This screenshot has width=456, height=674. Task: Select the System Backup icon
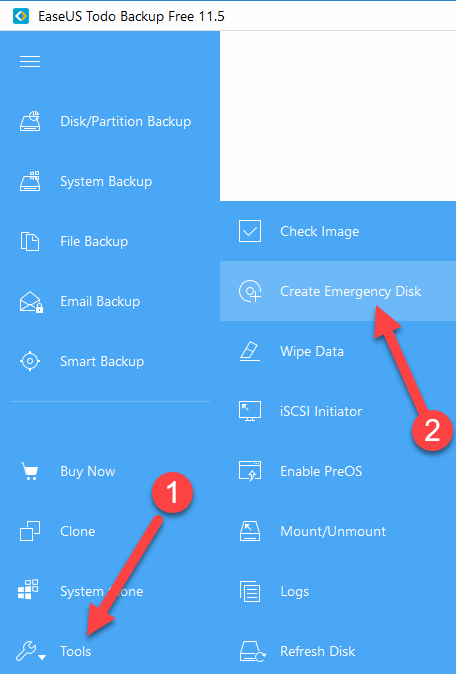(x=30, y=181)
